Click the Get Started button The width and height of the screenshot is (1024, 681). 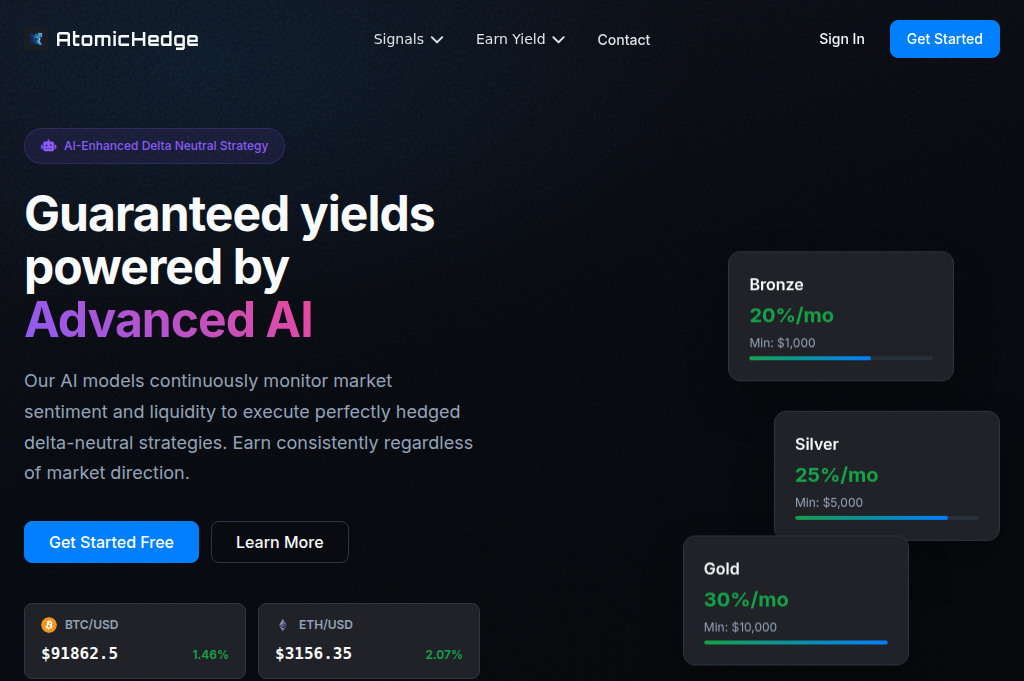944,39
